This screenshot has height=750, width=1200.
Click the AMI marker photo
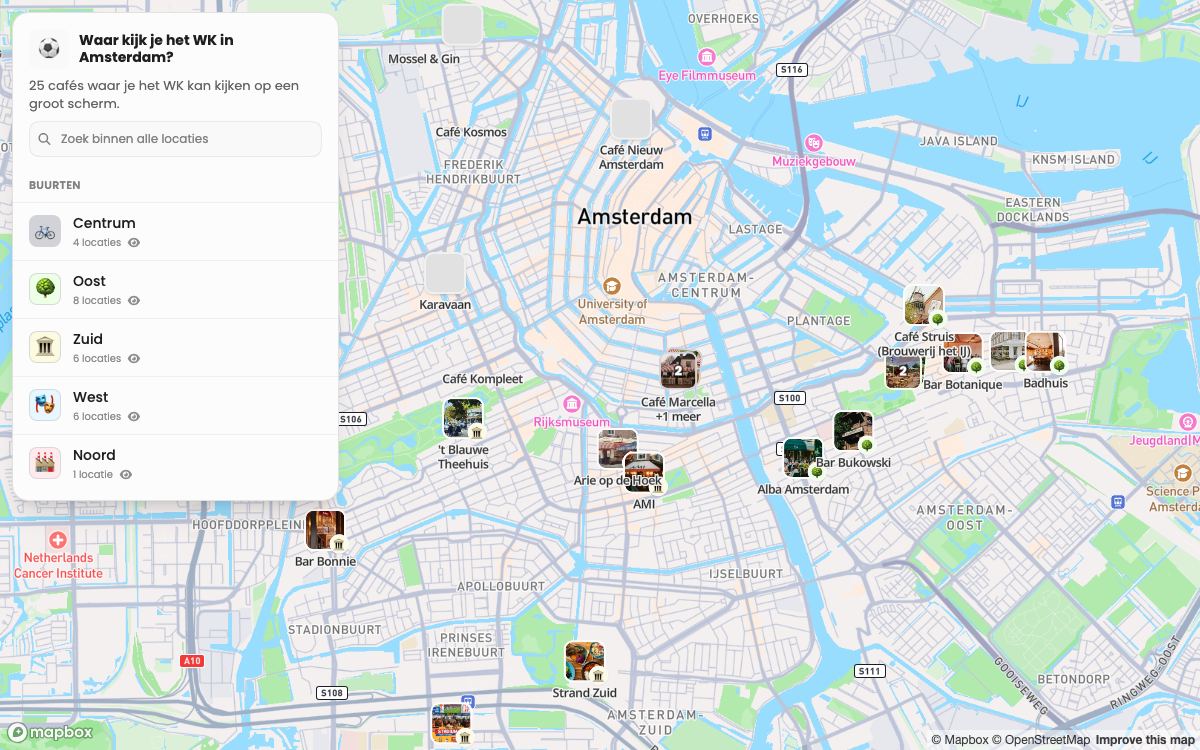(644, 474)
